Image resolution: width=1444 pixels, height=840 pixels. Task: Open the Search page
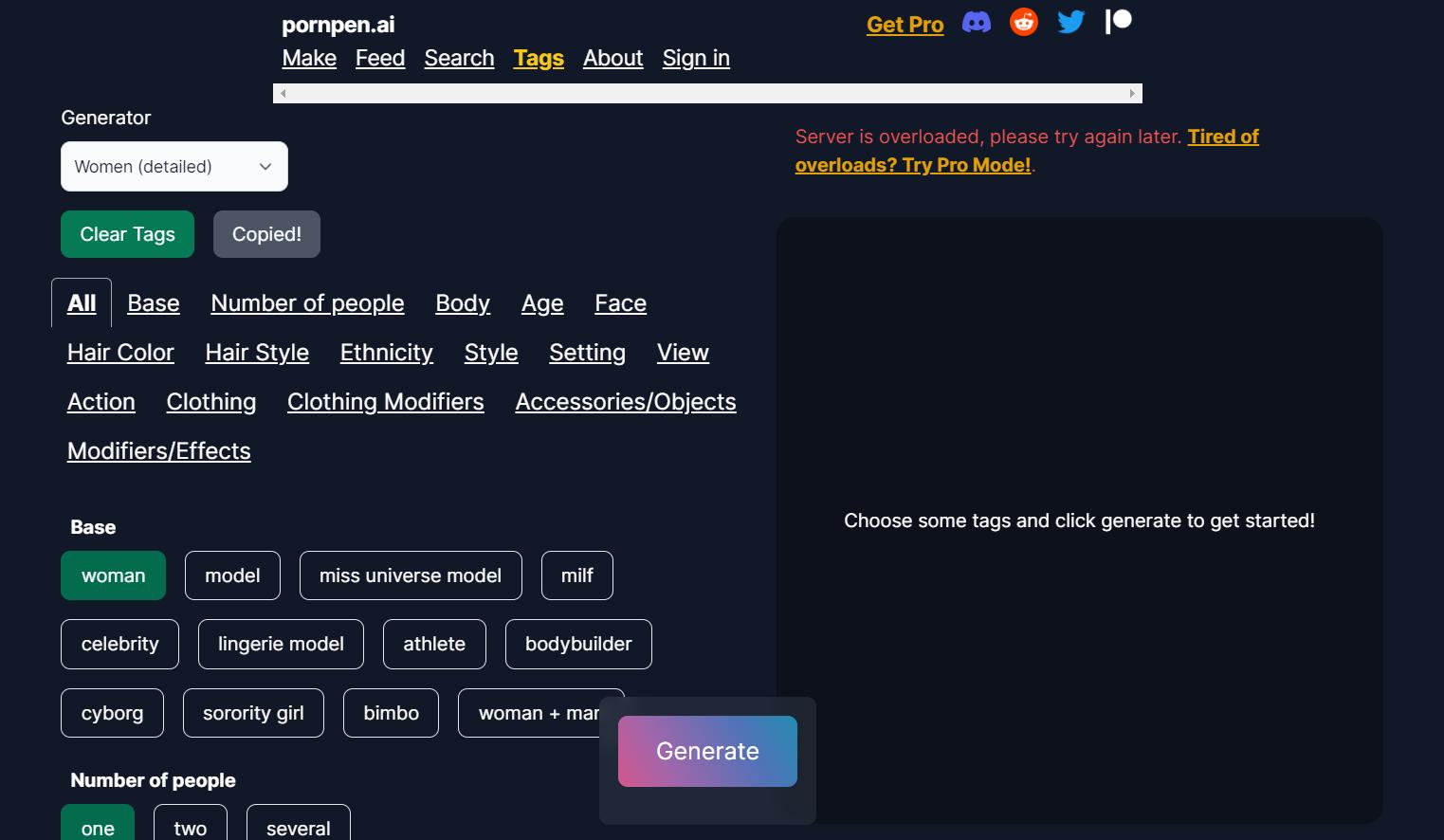pyautogui.click(x=459, y=58)
